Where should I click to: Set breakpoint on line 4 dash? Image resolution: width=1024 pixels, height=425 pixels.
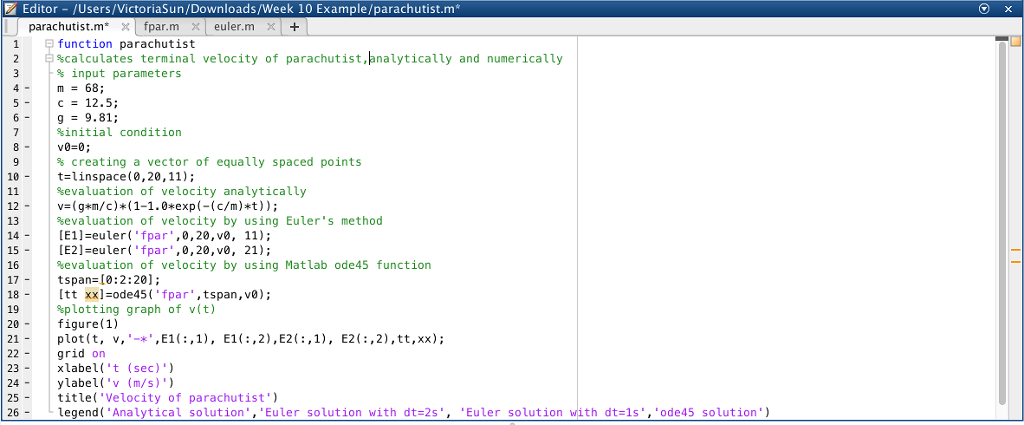click(x=27, y=88)
